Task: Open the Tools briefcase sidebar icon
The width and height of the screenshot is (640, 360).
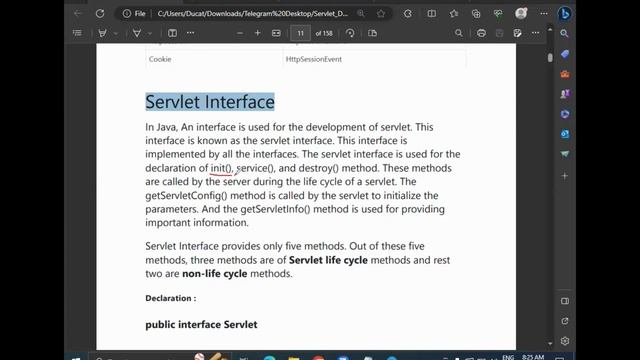Action: click(x=564, y=74)
